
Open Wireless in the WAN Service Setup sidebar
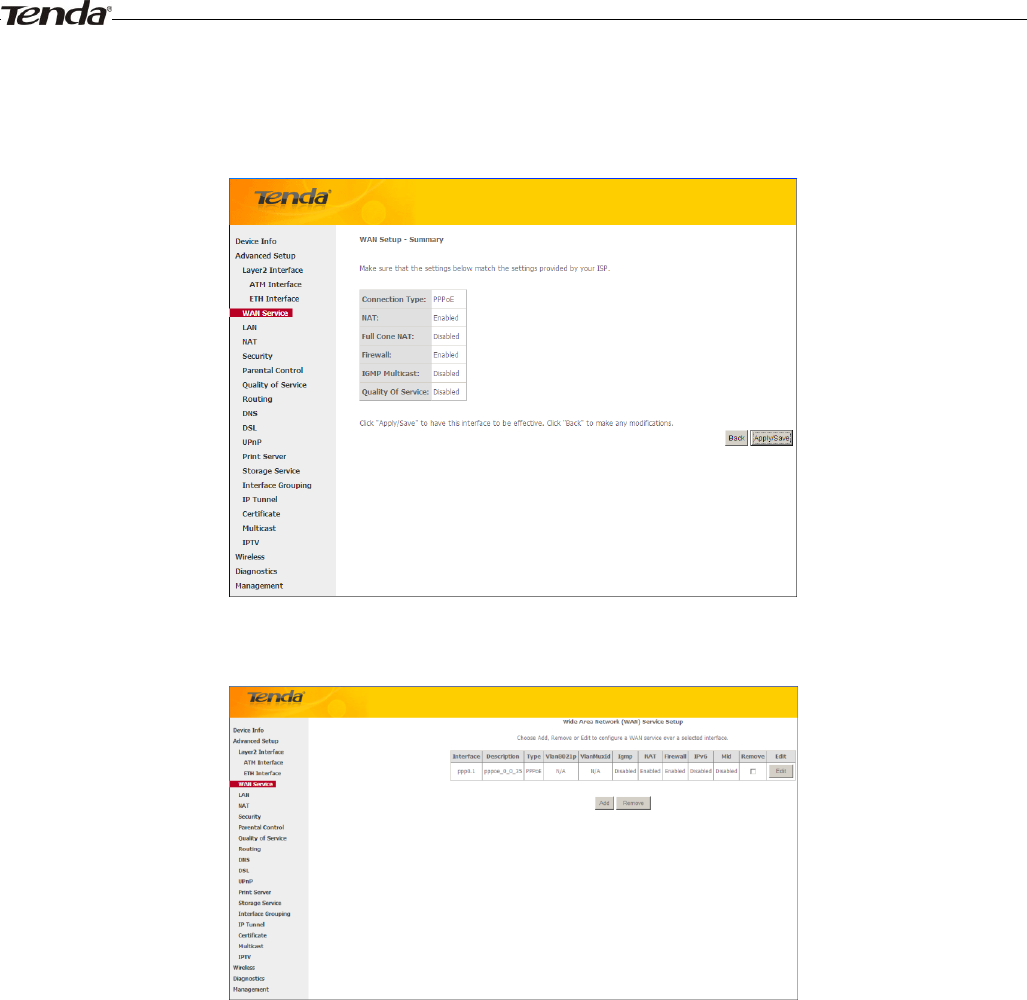244,967
